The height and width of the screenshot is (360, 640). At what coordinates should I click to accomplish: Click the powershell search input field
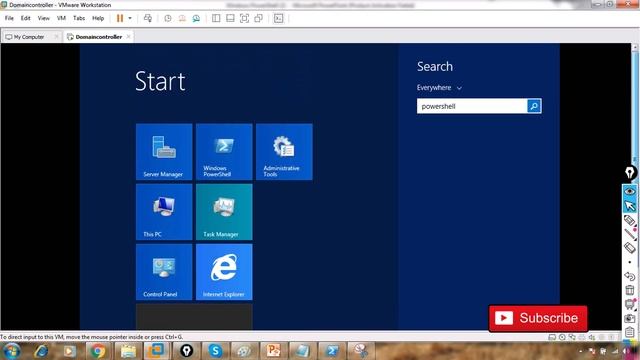click(472, 106)
